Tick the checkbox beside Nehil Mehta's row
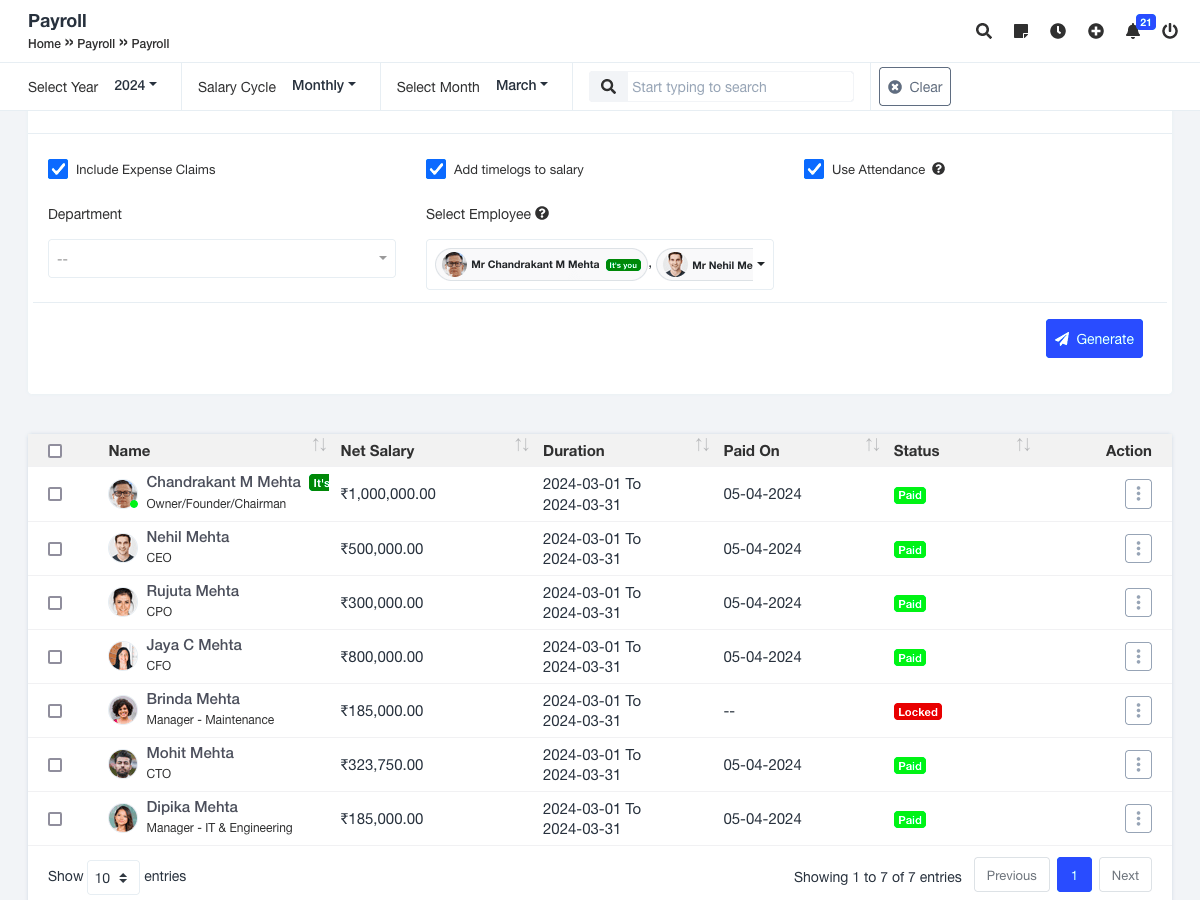 pos(55,548)
